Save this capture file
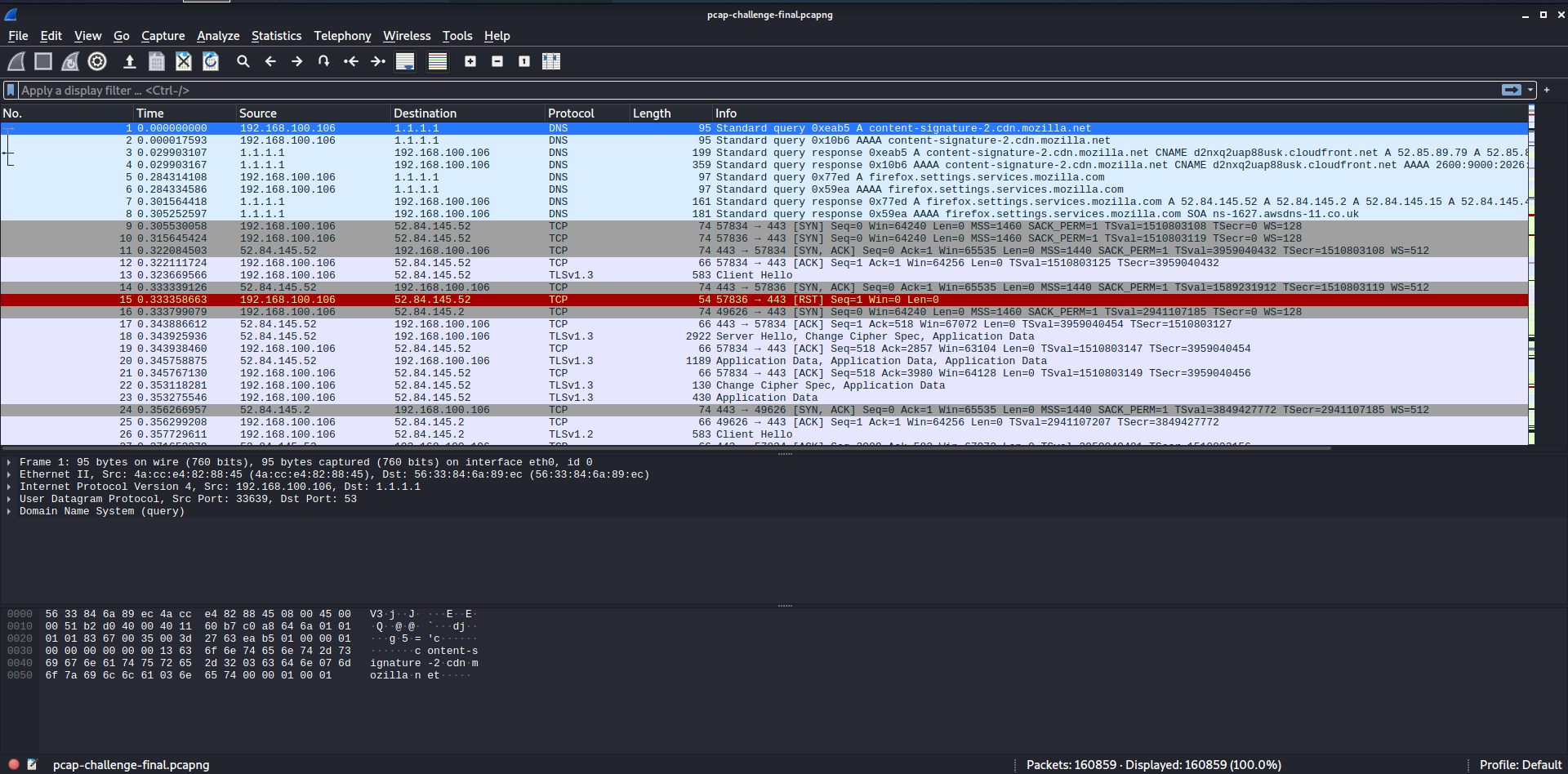This screenshot has height=774, width=1568. (x=157, y=61)
